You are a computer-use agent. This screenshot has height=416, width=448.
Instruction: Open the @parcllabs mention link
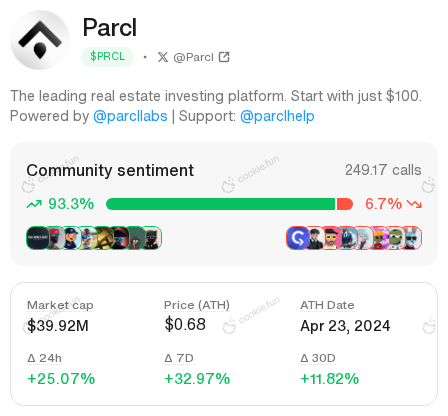point(130,116)
